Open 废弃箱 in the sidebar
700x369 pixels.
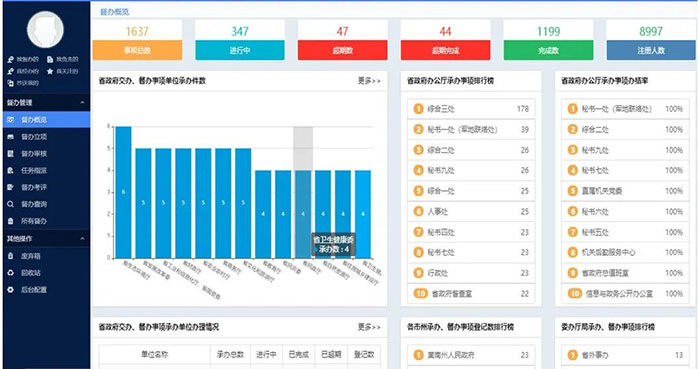(x=46, y=256)
